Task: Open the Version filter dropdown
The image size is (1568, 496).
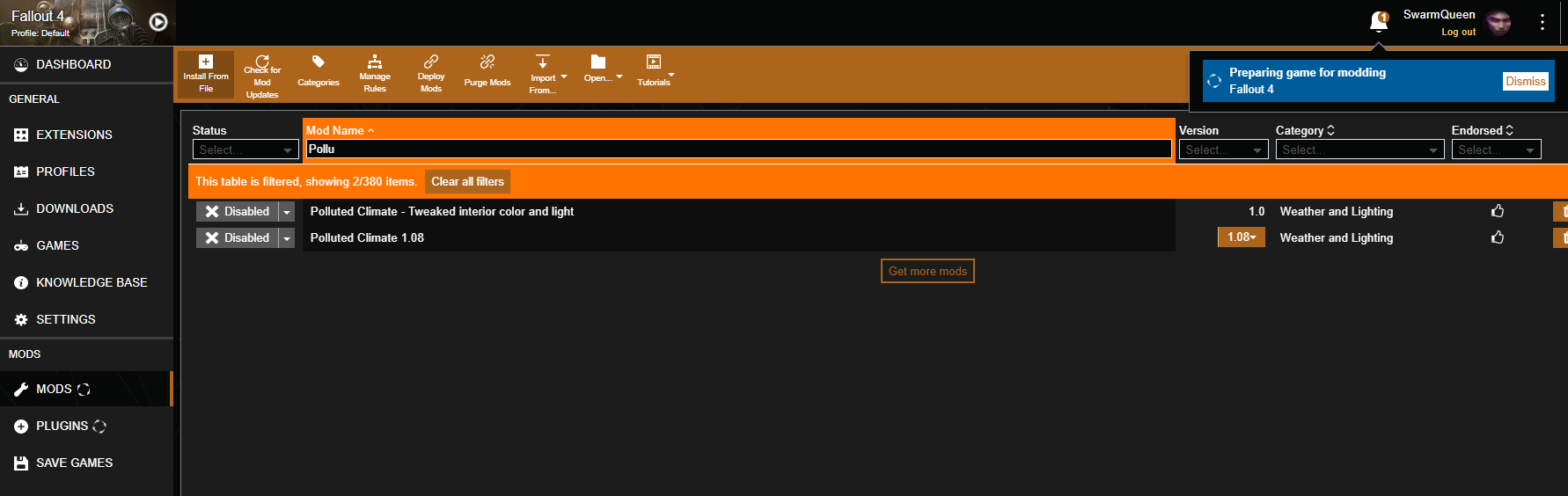Action: (x=1224, y=150)
